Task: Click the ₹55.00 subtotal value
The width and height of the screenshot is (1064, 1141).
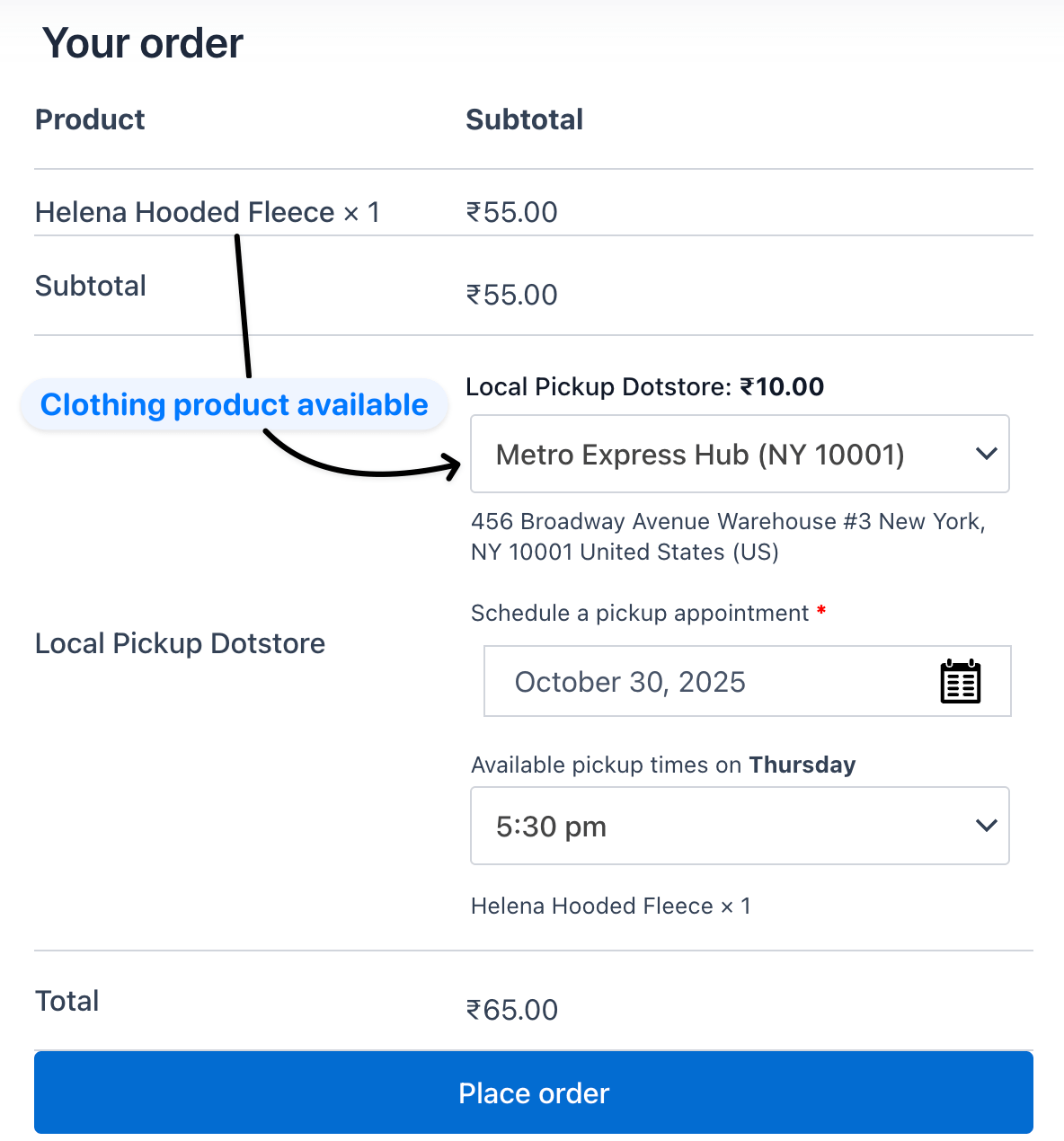Action: click(511, 294)
